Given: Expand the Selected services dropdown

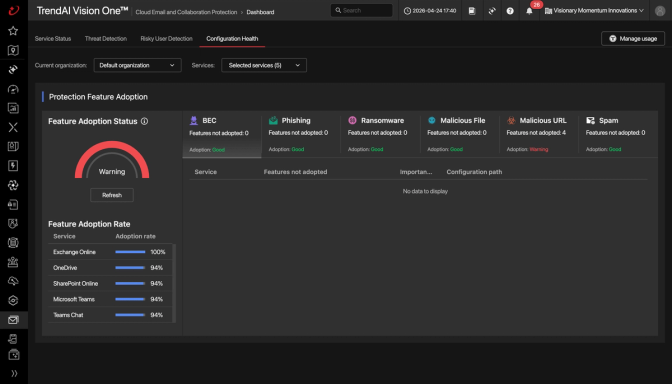Looking at the screenshot, I should pos(264,65).
